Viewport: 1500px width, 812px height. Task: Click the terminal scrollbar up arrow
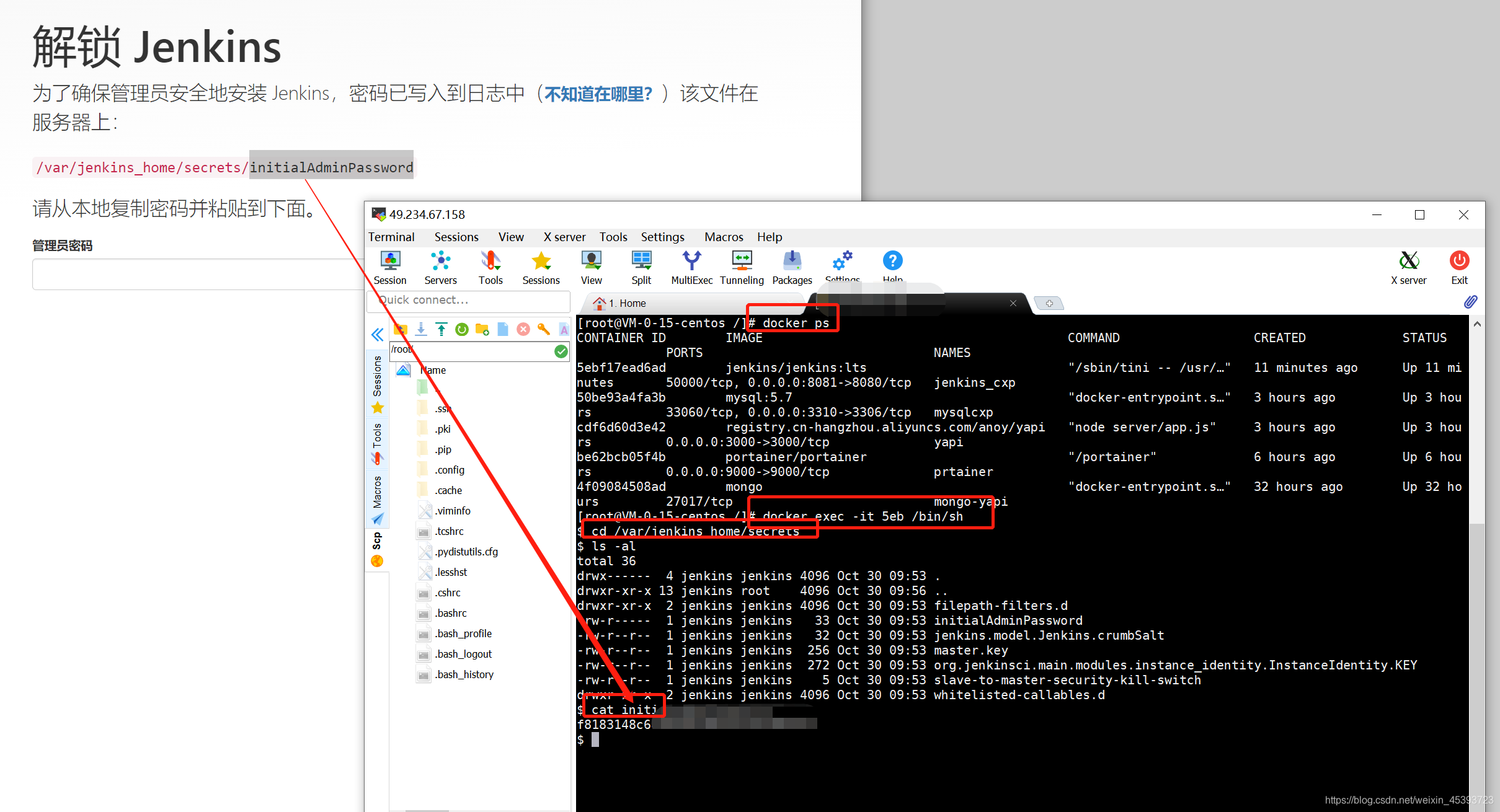tap(1477, 324)
